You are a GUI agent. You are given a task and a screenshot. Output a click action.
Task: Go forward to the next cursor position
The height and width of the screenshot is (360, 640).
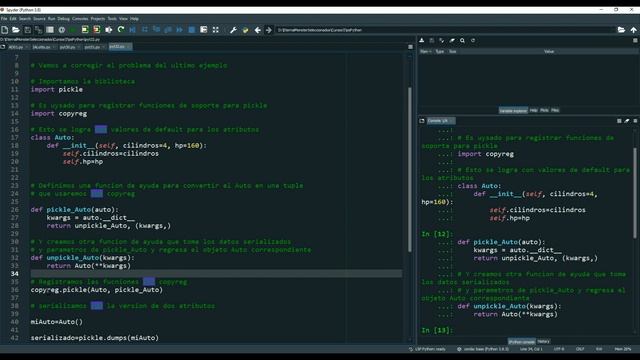click(x=269, y=30)
